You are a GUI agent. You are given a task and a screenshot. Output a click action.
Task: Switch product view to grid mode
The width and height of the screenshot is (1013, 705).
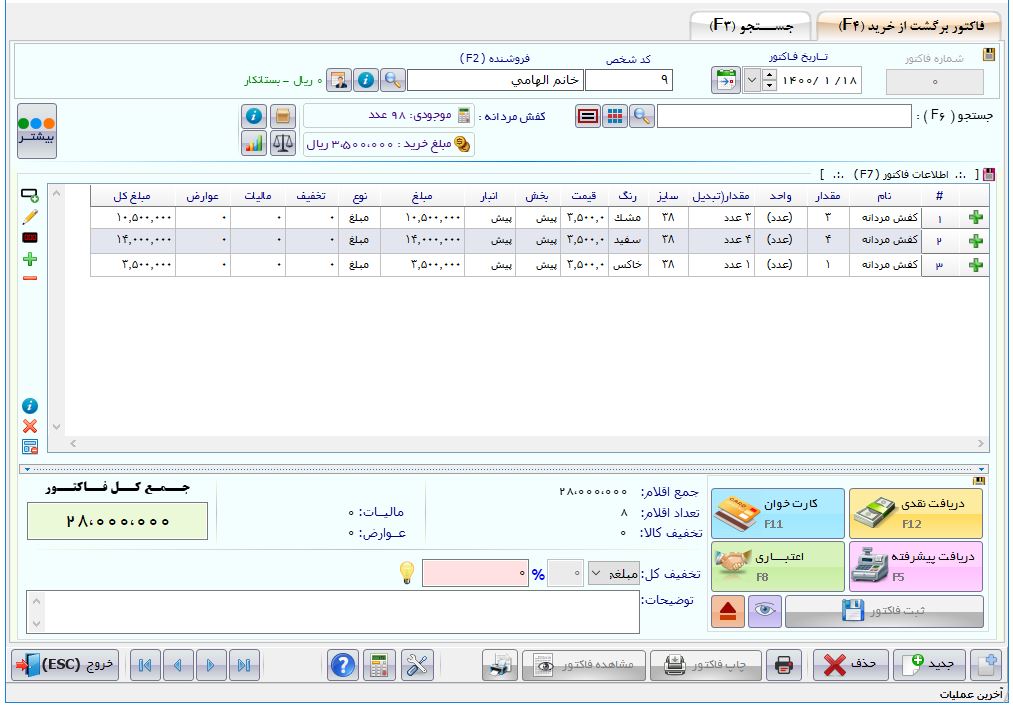click(x=615, y=116)
